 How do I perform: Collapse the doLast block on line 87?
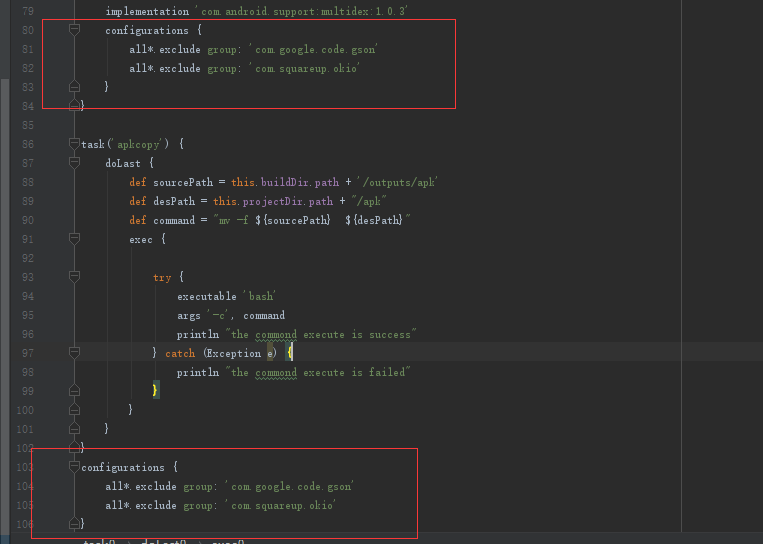[74, 163]
